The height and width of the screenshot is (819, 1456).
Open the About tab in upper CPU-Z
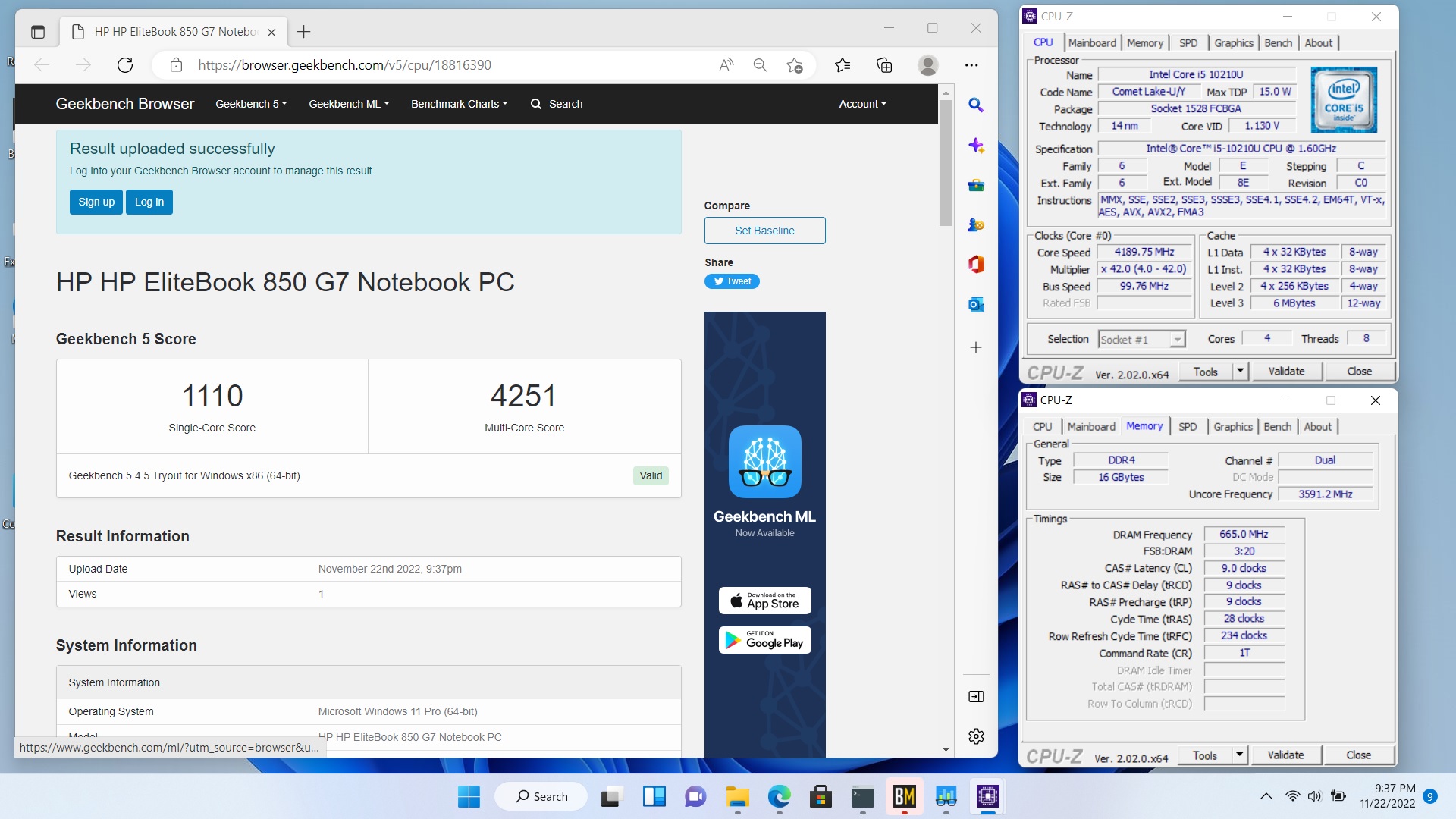[x=1319, y=43]
